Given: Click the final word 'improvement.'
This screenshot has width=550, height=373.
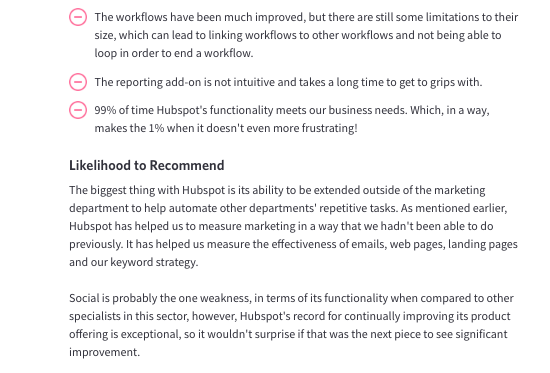Looking at the screenshot, I should pos(104,352).
